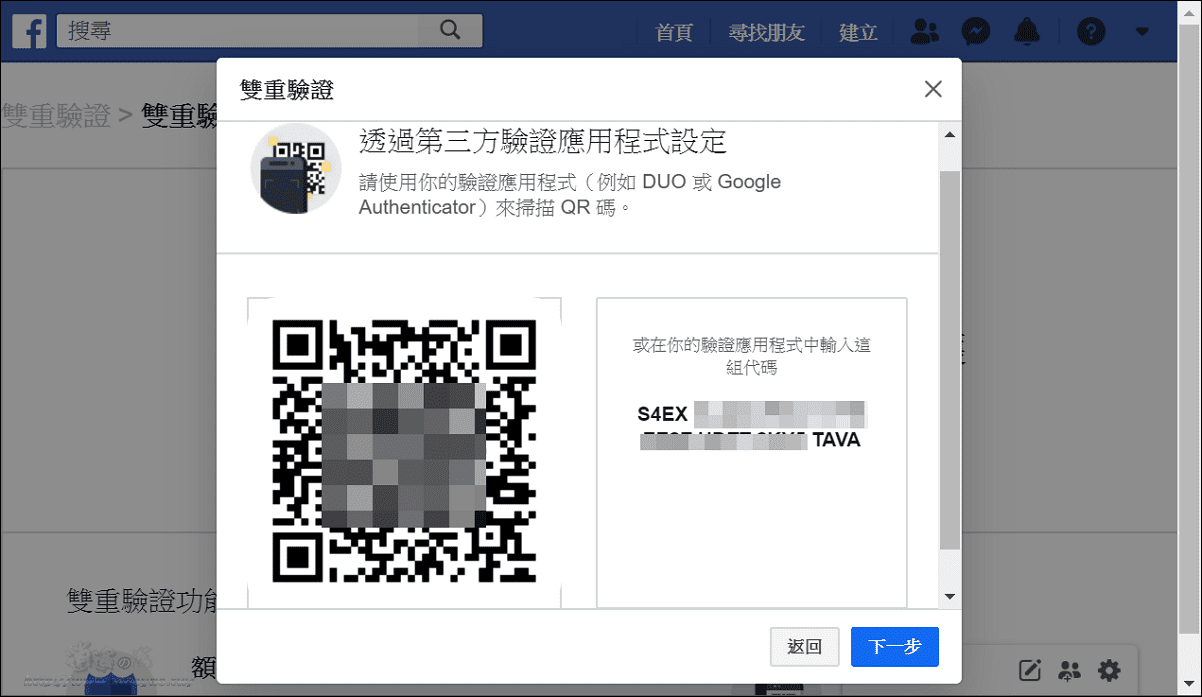The height and width of the screenshot is (697, 1202).
Task: Click the new message compose icon
Action: tap(1031, 670)
